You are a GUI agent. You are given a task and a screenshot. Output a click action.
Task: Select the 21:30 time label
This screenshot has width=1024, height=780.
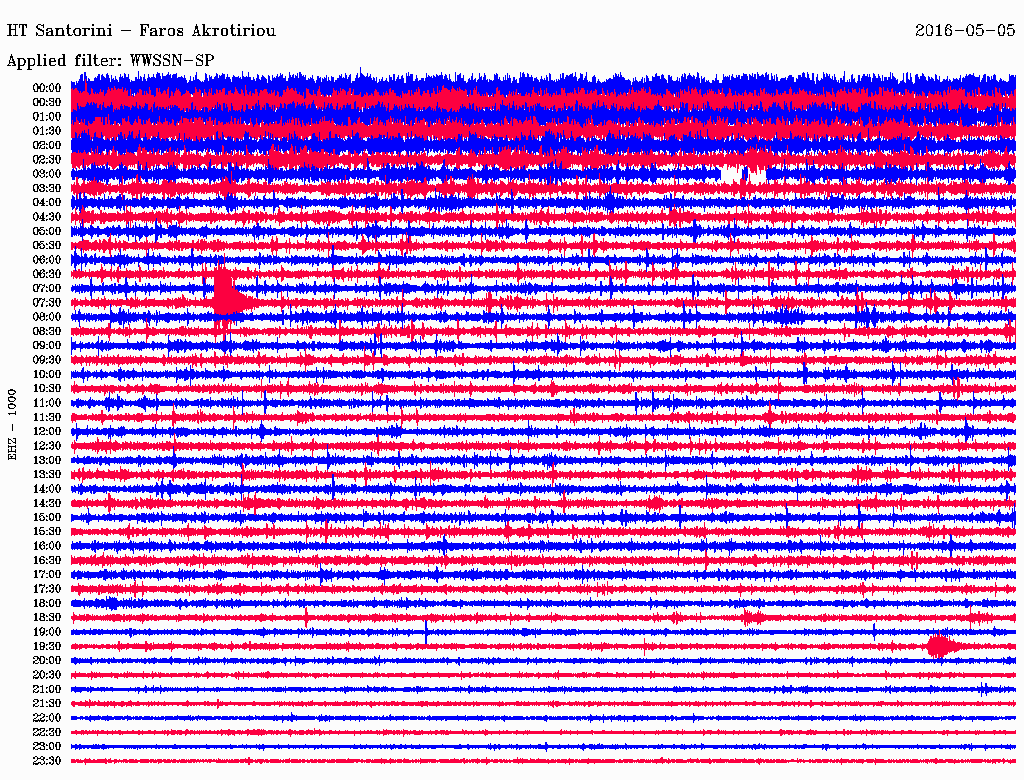pos(47,704)
